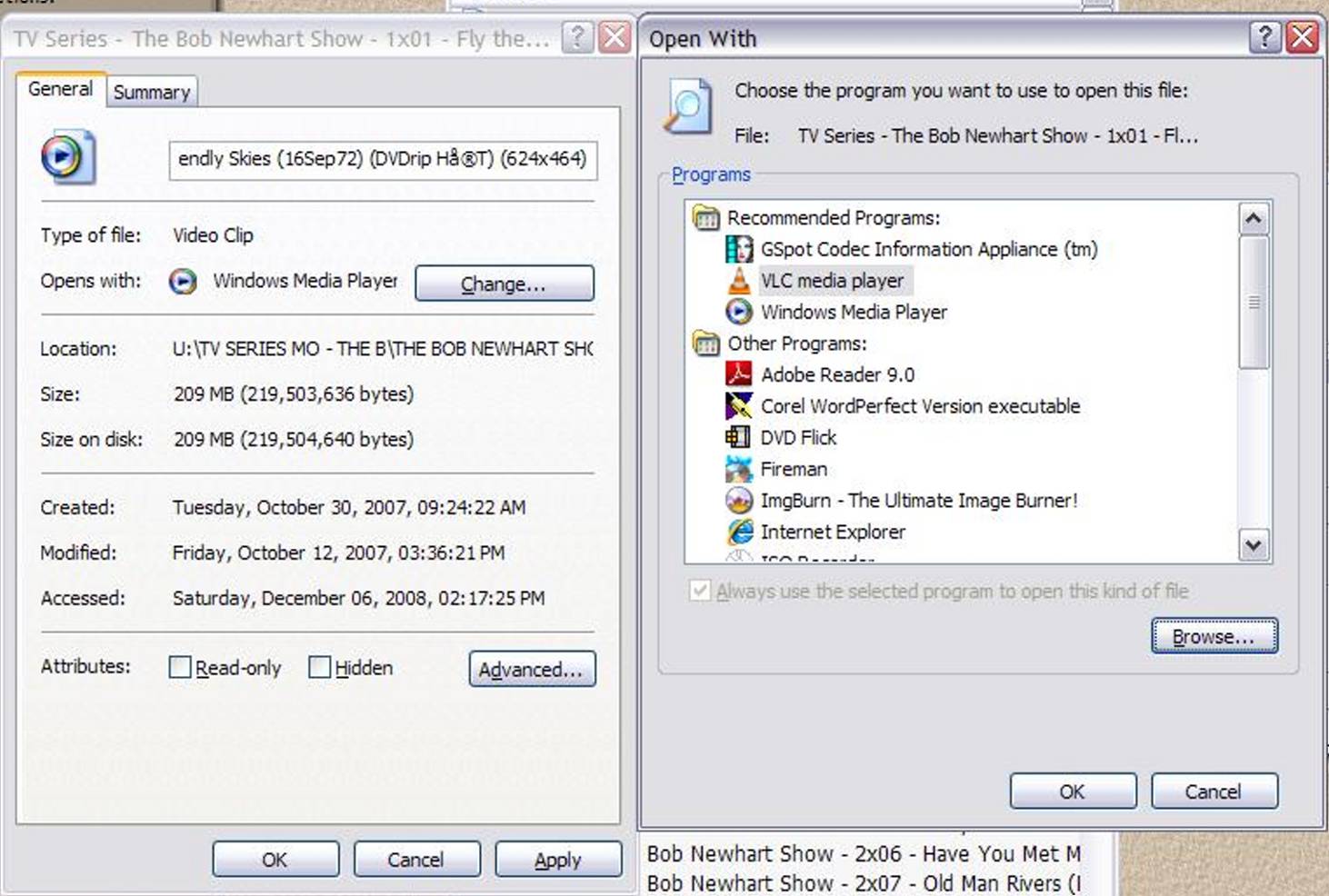Viewport: 1329px width, 896px height.
Task: Click the DVD Flick icon
Action: coord(738,437)
